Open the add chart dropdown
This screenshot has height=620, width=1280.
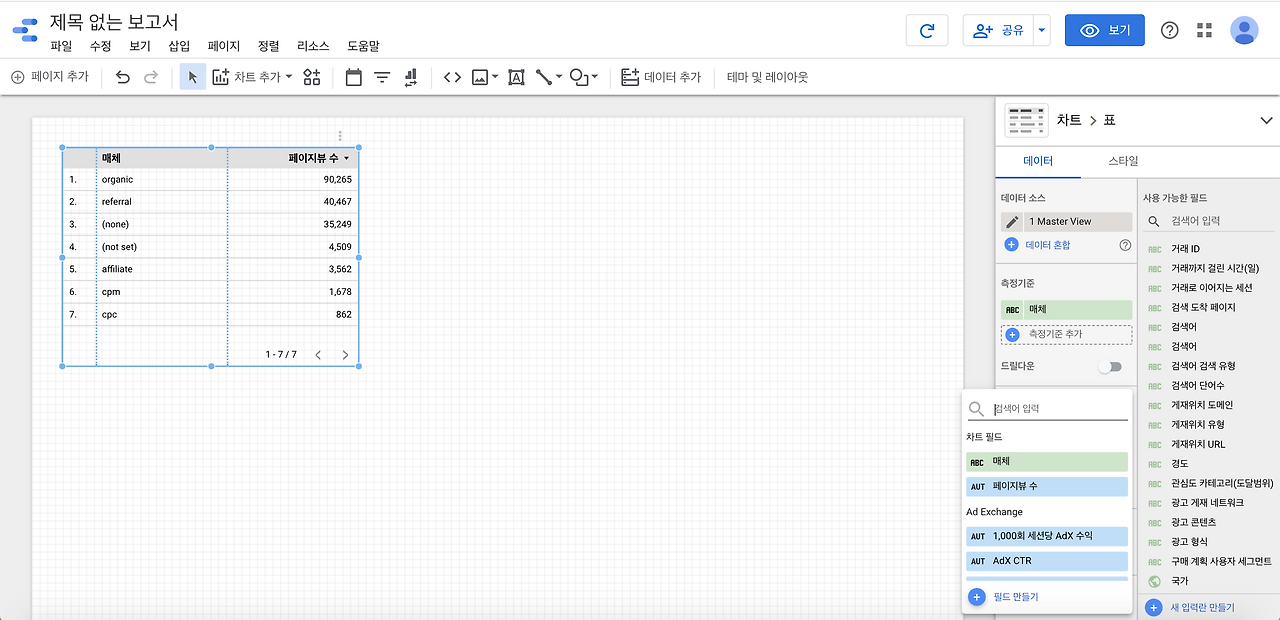tap(252, 77)
